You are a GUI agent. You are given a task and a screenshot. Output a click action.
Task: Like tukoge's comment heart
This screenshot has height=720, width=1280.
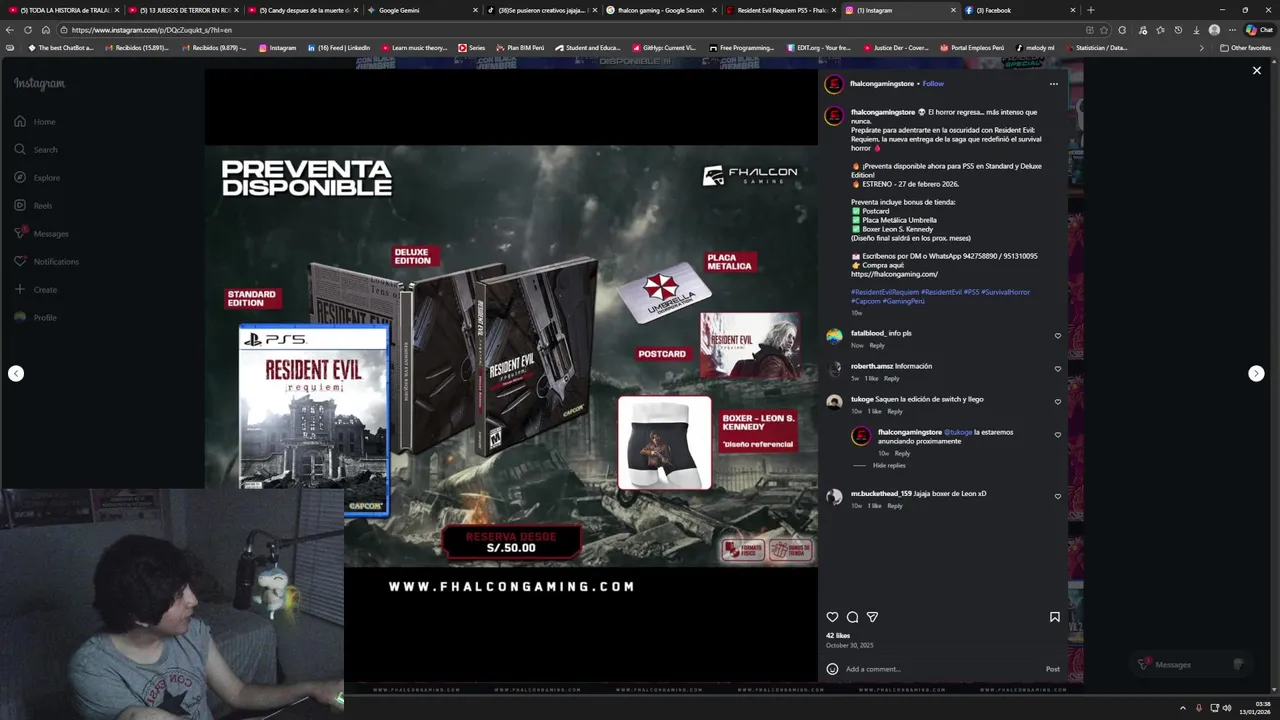[1057, 402]
